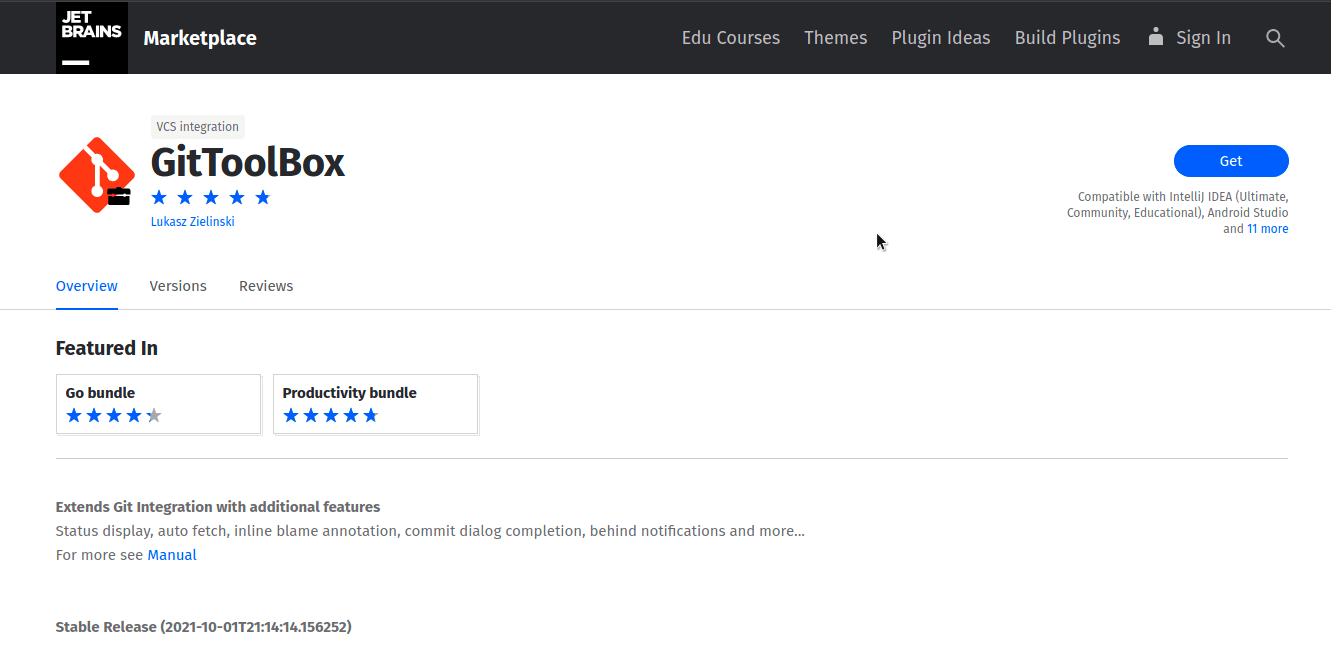Open the Manual link
Image resolution: width=1331 pixels, height=652 pixels.
point(172,554)
